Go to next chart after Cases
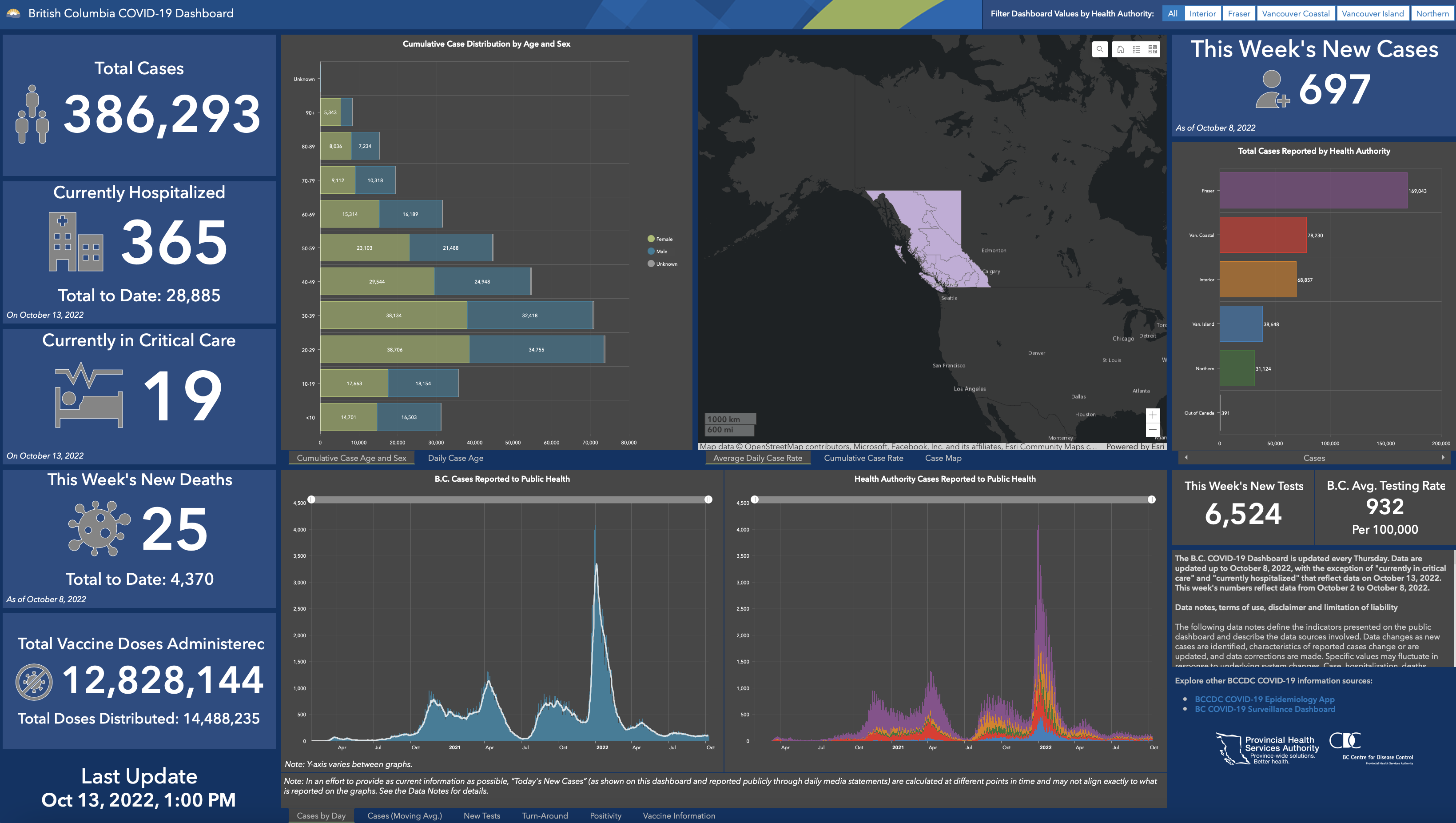Image resolution: width=1456 pixels, height=823 pixels. click(x=1443, y=458)
